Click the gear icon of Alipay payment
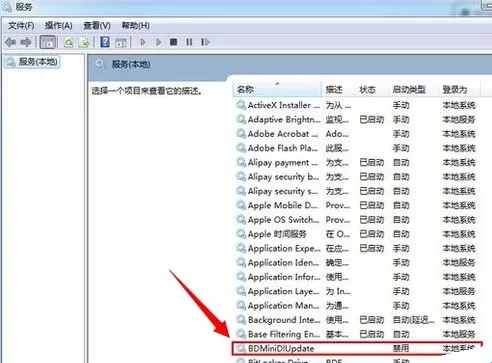 [241, 162]
